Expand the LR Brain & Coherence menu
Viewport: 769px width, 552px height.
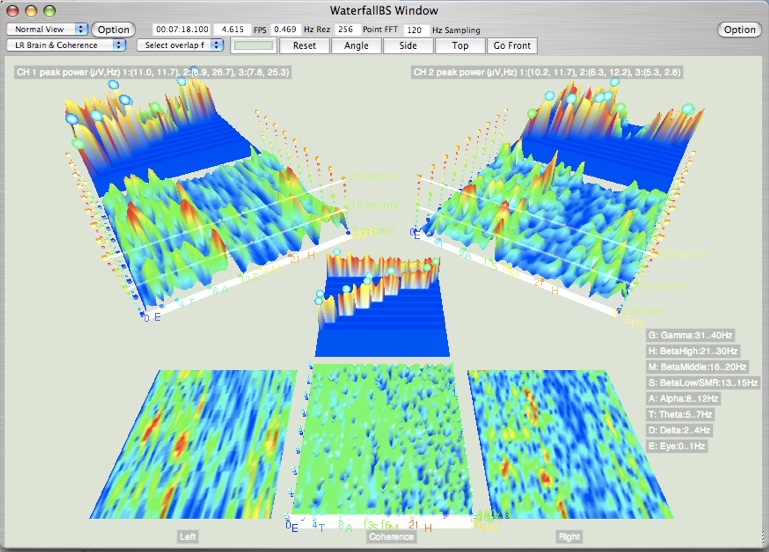pos(66,45)
